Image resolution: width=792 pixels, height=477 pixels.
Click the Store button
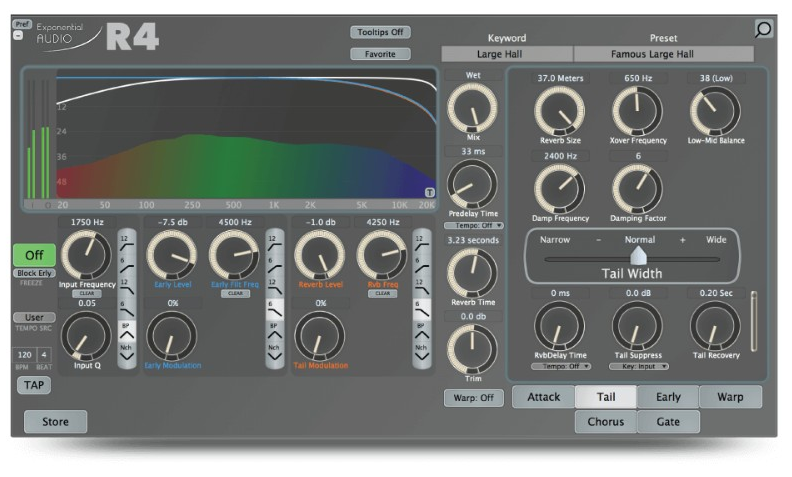pyautogui.click(x=55, y=422)
